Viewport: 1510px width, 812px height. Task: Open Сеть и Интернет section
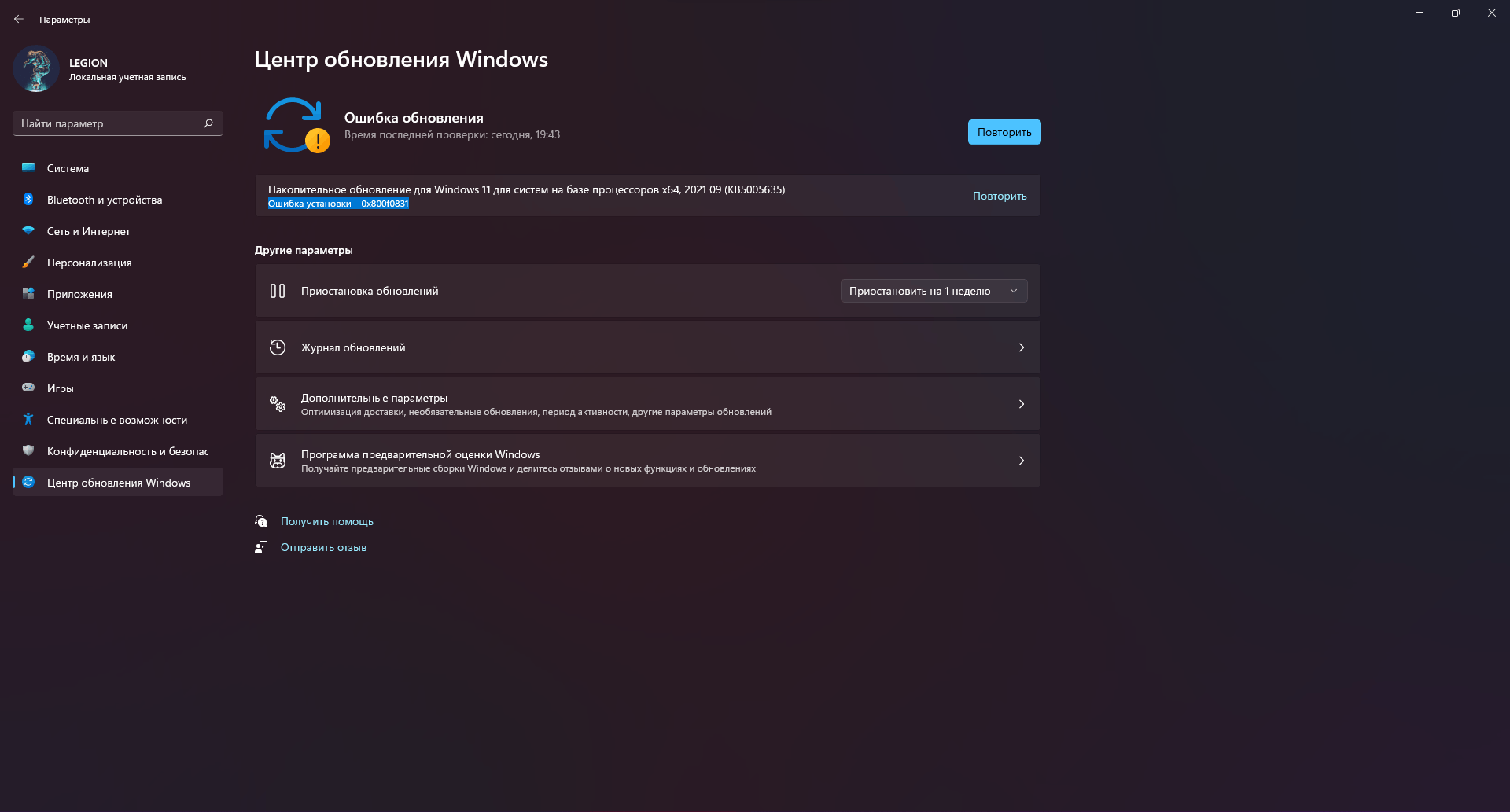[118, 231]
